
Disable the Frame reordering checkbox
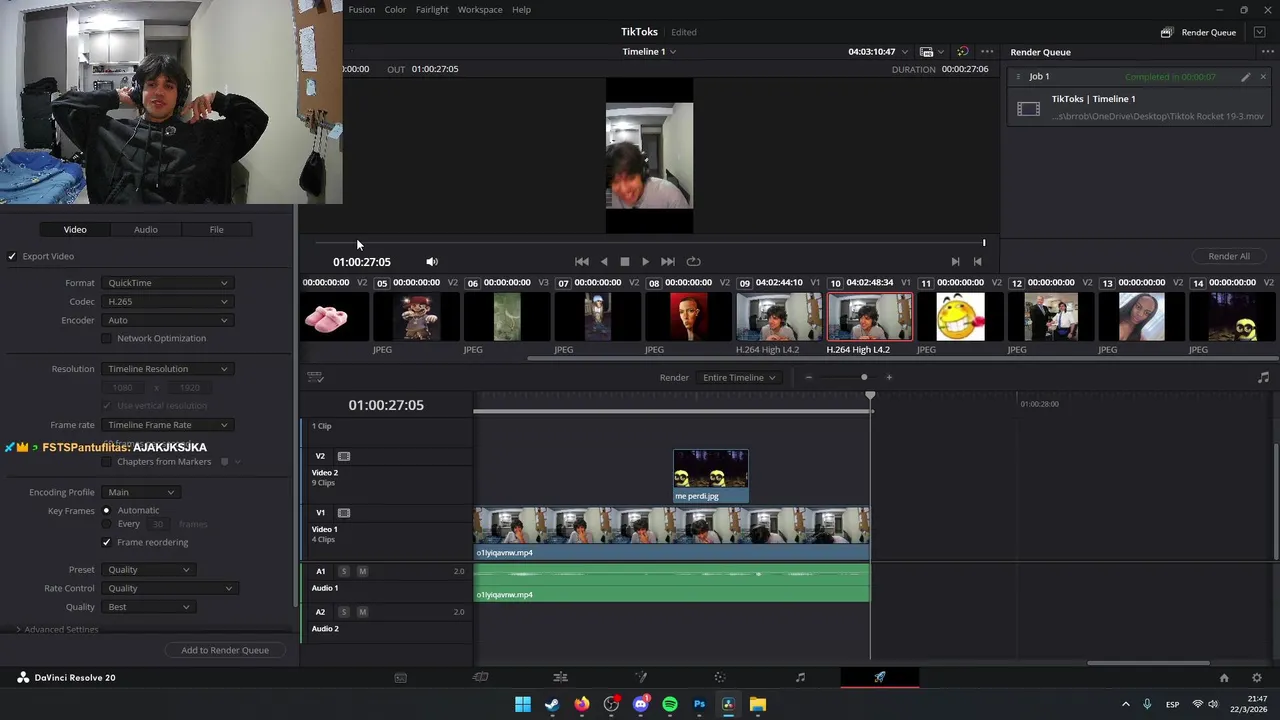coord(107,542)
